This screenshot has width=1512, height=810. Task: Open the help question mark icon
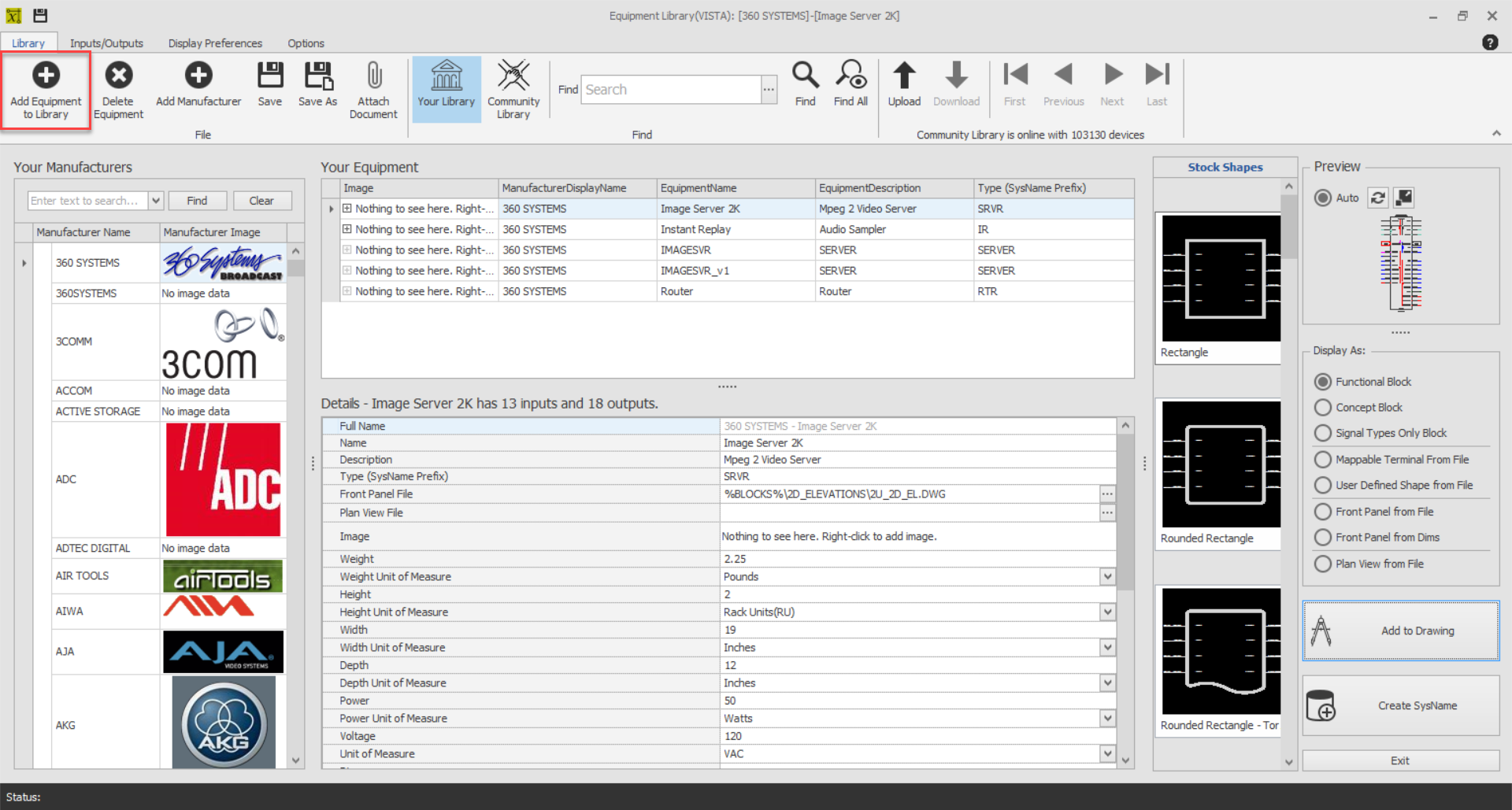pos(1490,43)
